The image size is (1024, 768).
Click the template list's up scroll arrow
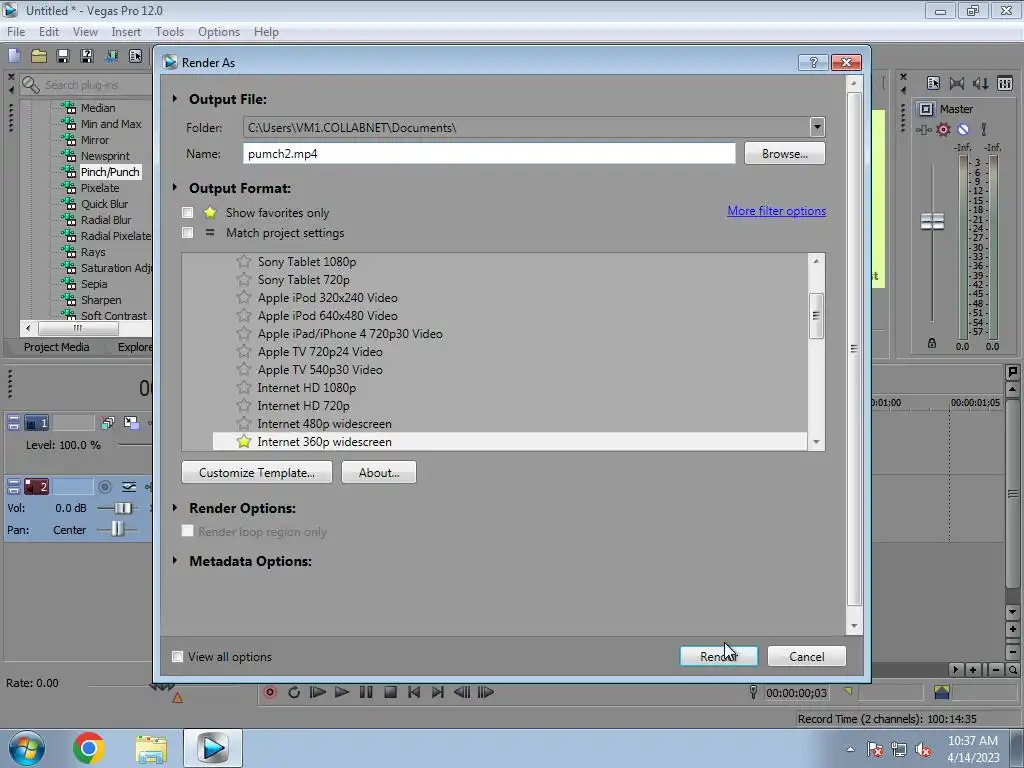(x=816, y=261)
